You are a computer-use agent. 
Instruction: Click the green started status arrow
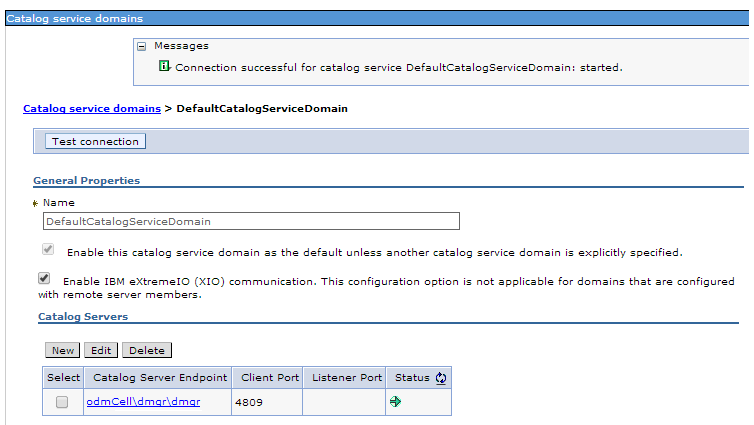[395, 401]
